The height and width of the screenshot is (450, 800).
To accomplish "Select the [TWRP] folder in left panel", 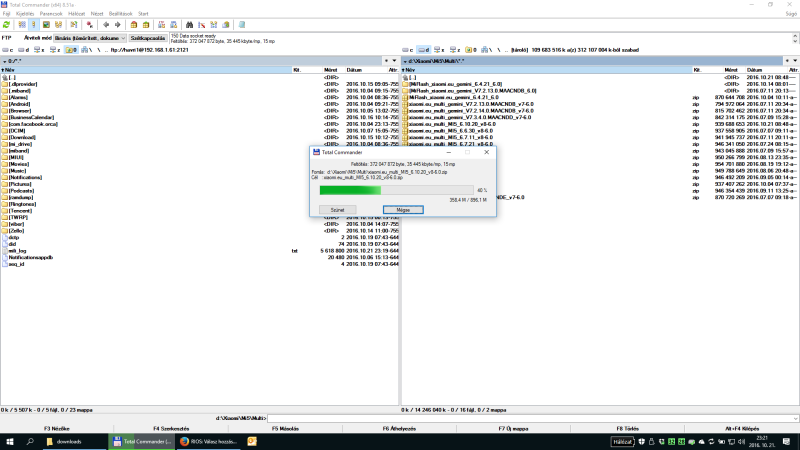I will point(18,217).
